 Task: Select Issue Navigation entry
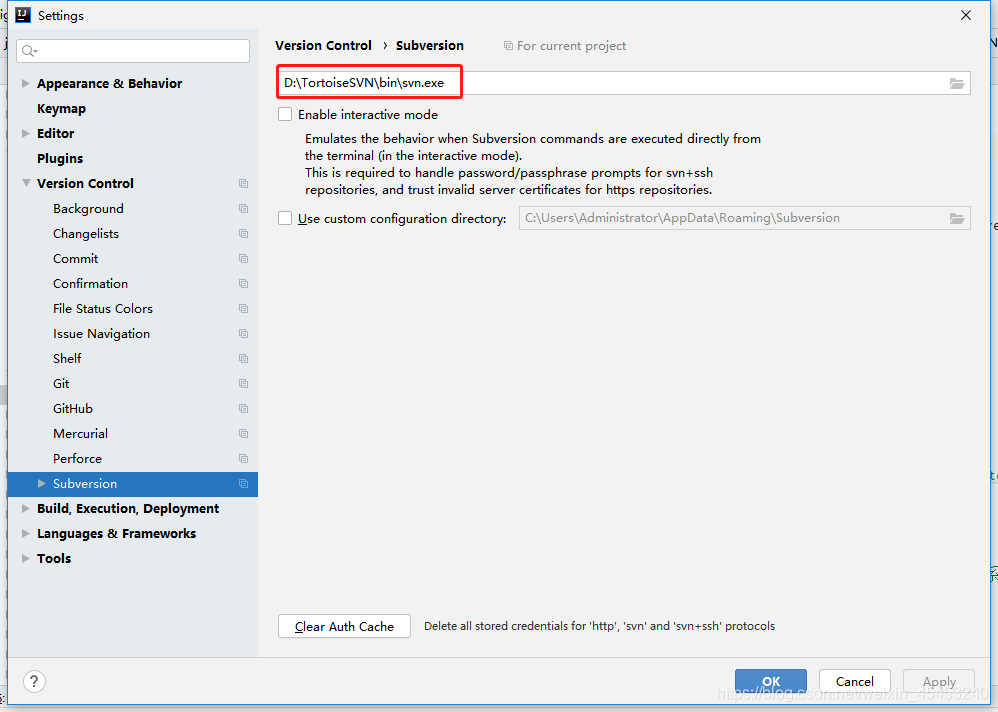(x=102, y=333)
